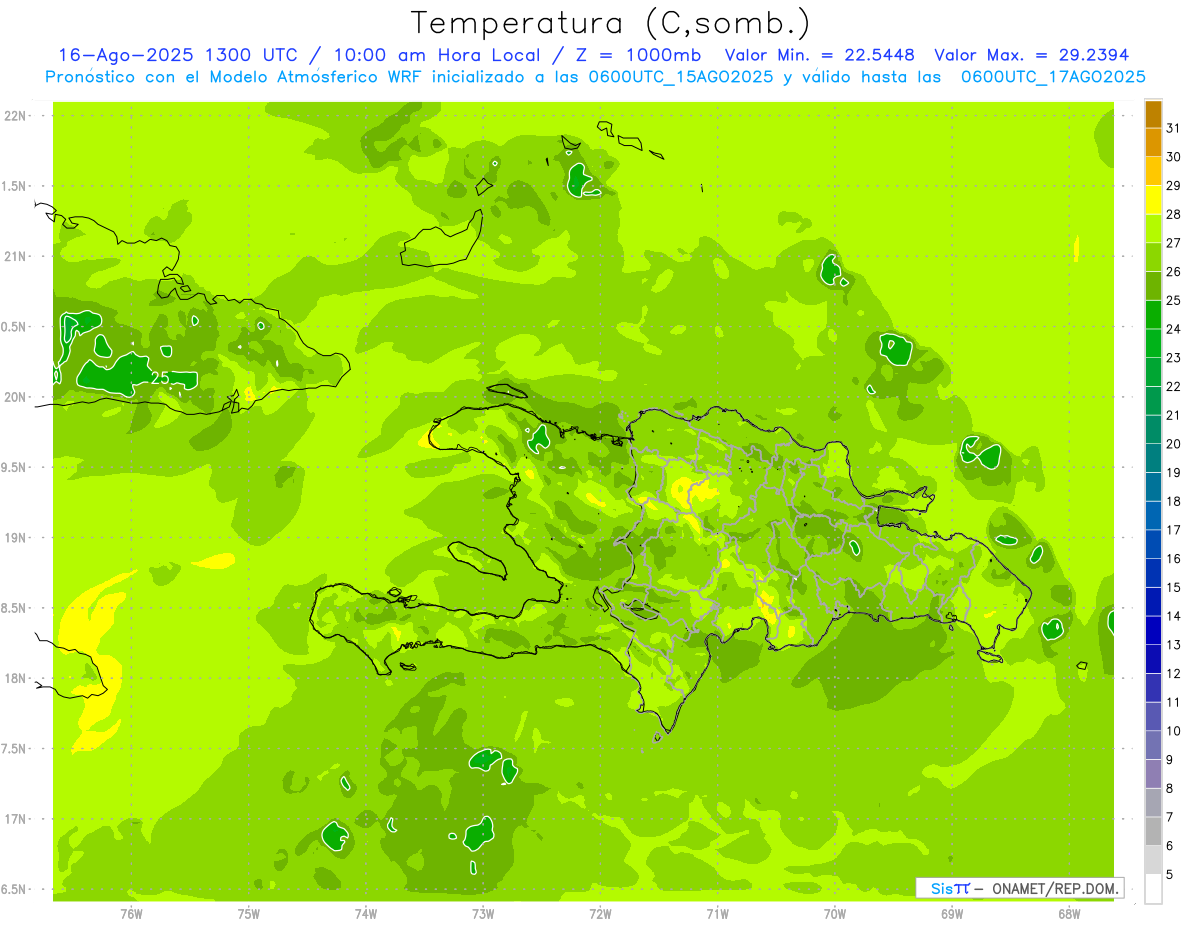The height and width of the screenshot is (927, 1200).
Task: Click the "8.5N" latitude label
Action: (14, 608)
